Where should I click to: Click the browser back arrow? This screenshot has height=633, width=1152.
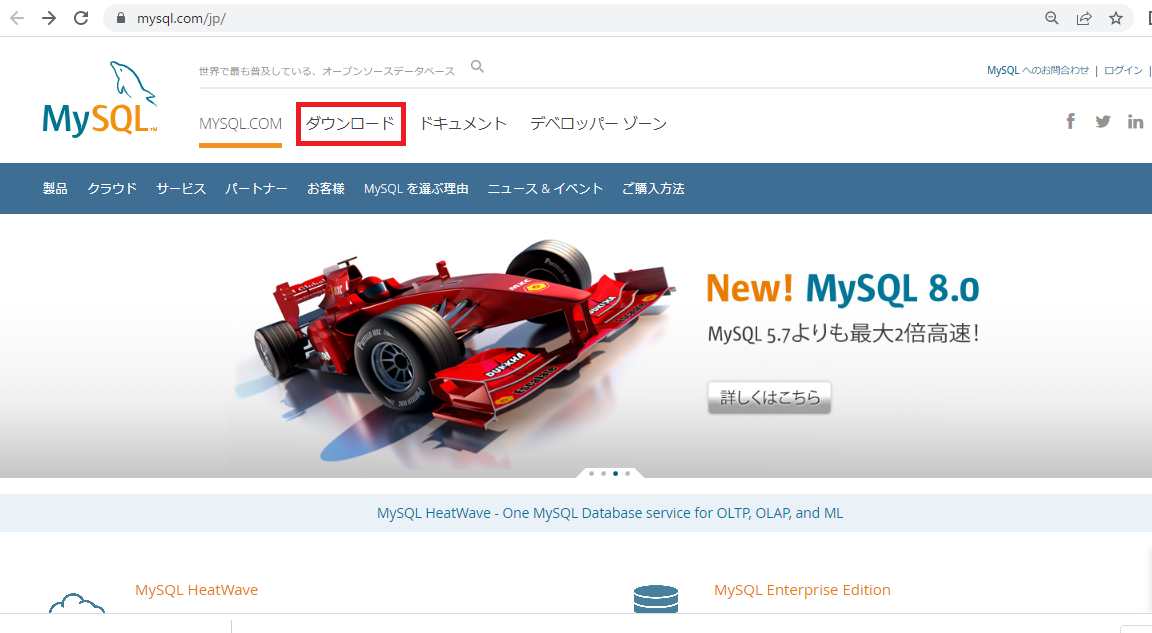click(17, 18)
